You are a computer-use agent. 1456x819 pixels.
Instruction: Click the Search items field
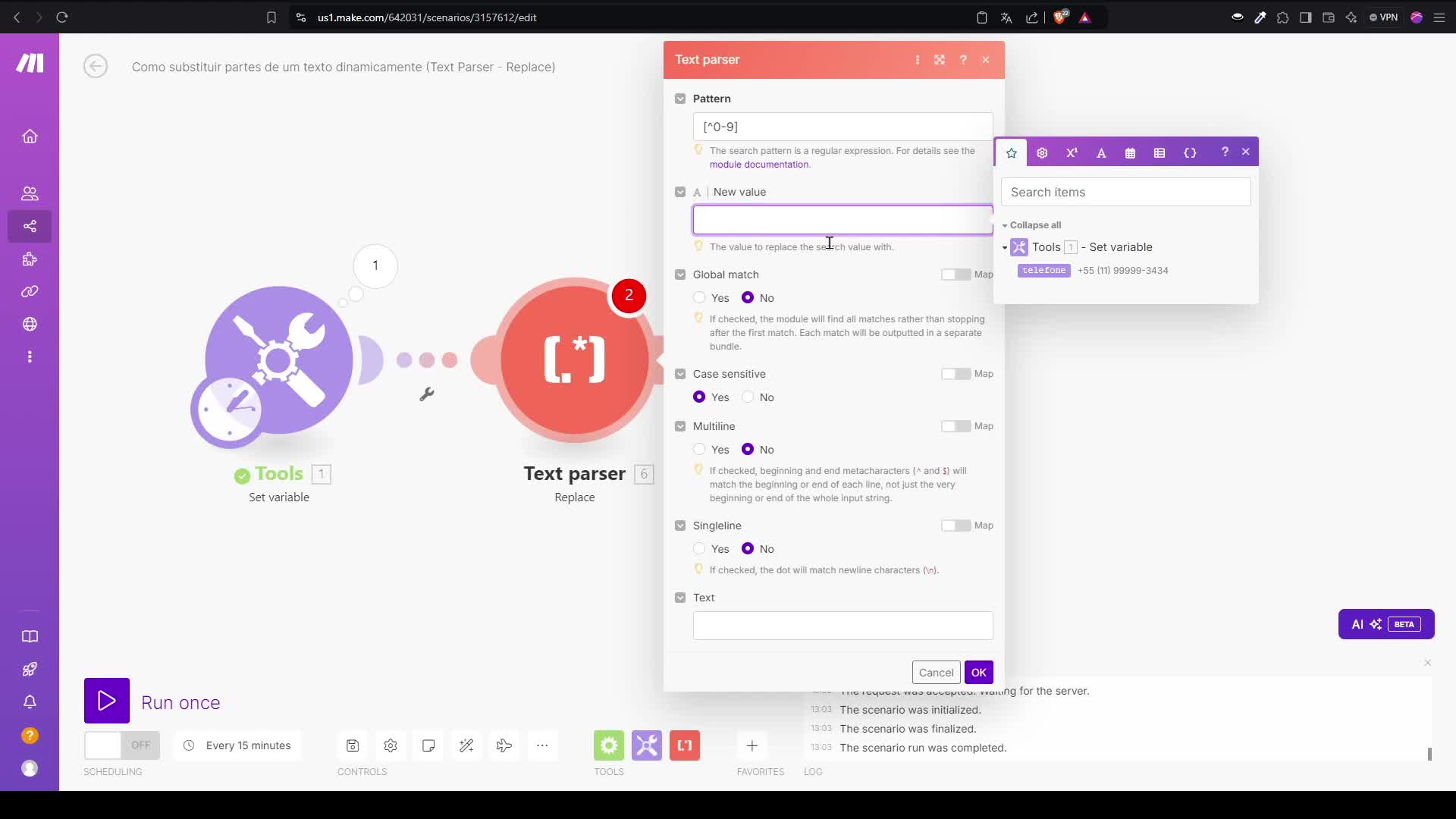(1125, 192)
